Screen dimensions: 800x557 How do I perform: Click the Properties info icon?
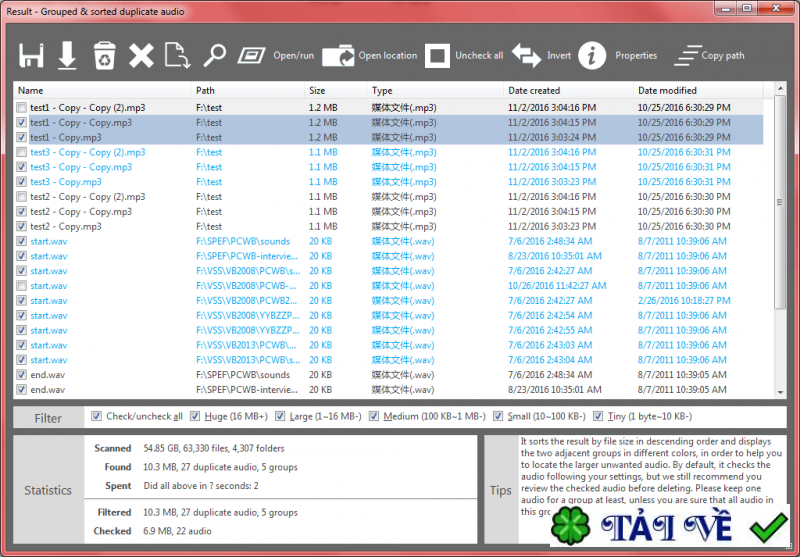point(592,56)
